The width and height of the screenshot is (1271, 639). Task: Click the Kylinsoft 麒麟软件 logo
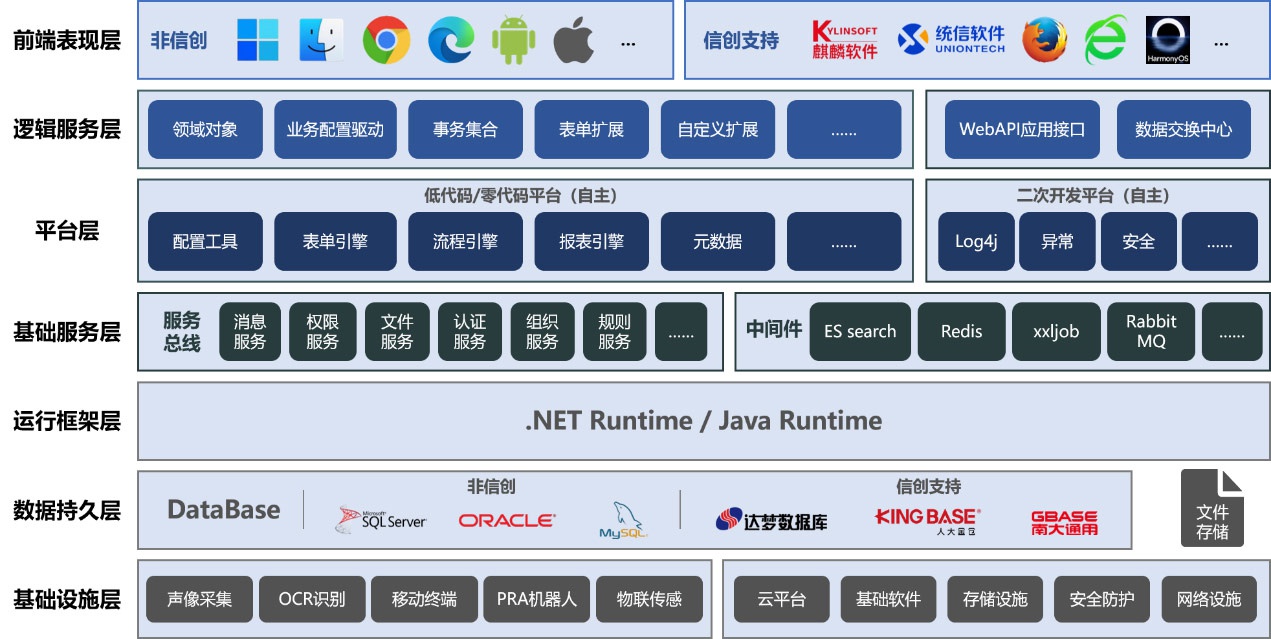click(844, 40)
